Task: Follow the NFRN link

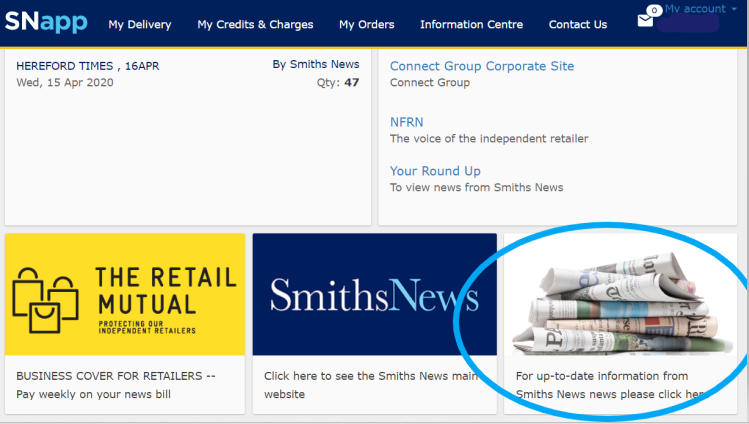Action: pyautogui.click(x=407, y=122)
